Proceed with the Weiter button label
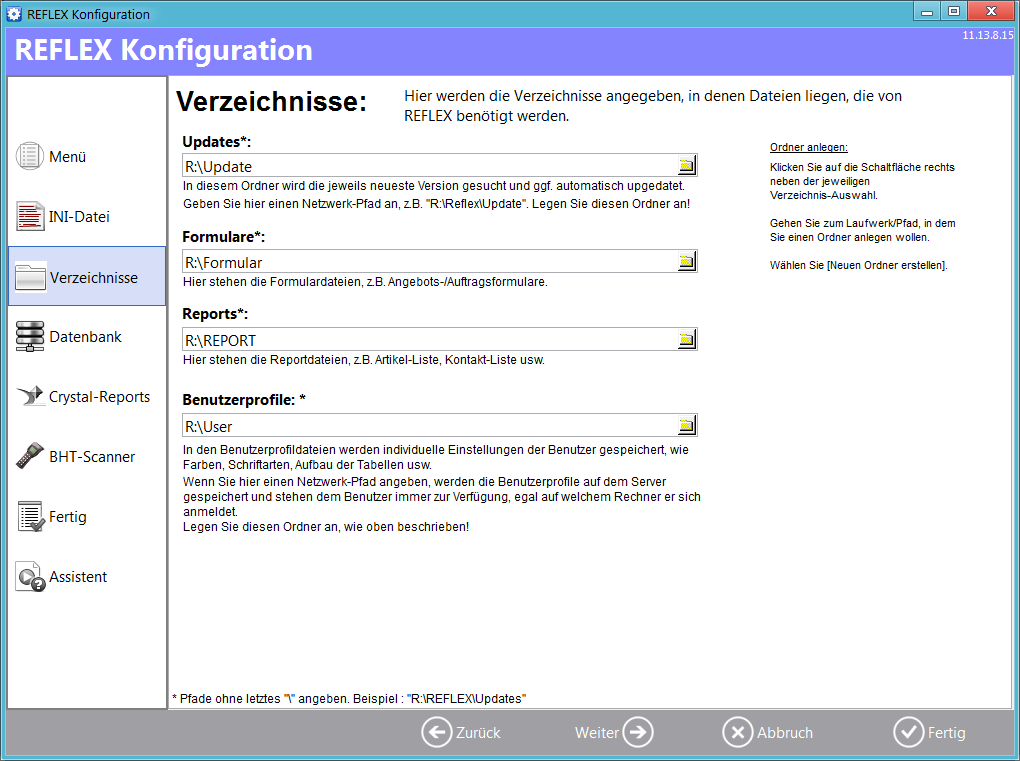 click(597, 733)
